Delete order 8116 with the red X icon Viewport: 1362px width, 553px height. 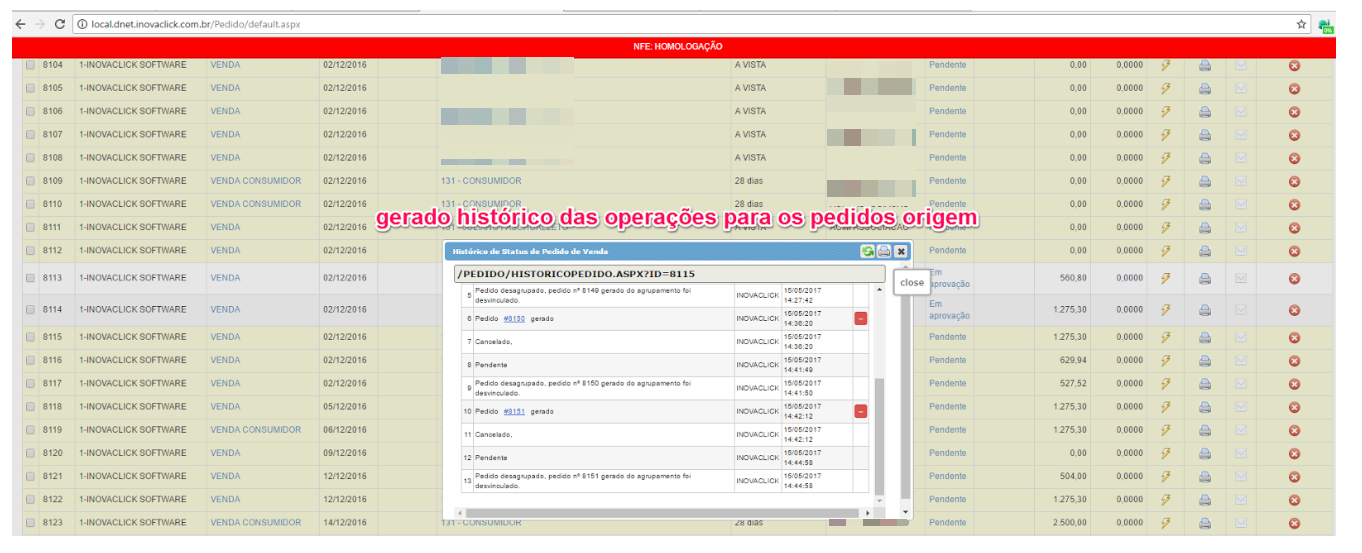tap(1294, 360)
